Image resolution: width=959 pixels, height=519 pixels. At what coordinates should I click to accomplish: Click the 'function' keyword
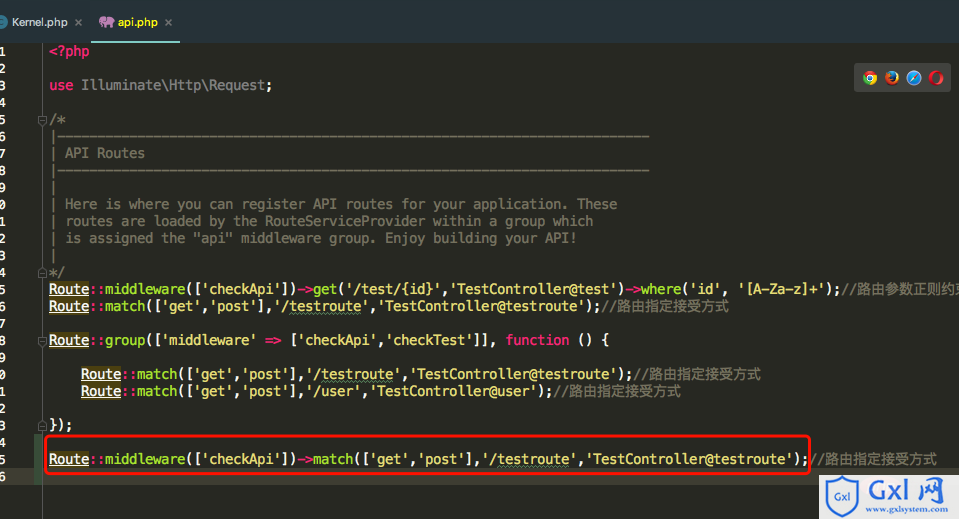coord(537,340)
